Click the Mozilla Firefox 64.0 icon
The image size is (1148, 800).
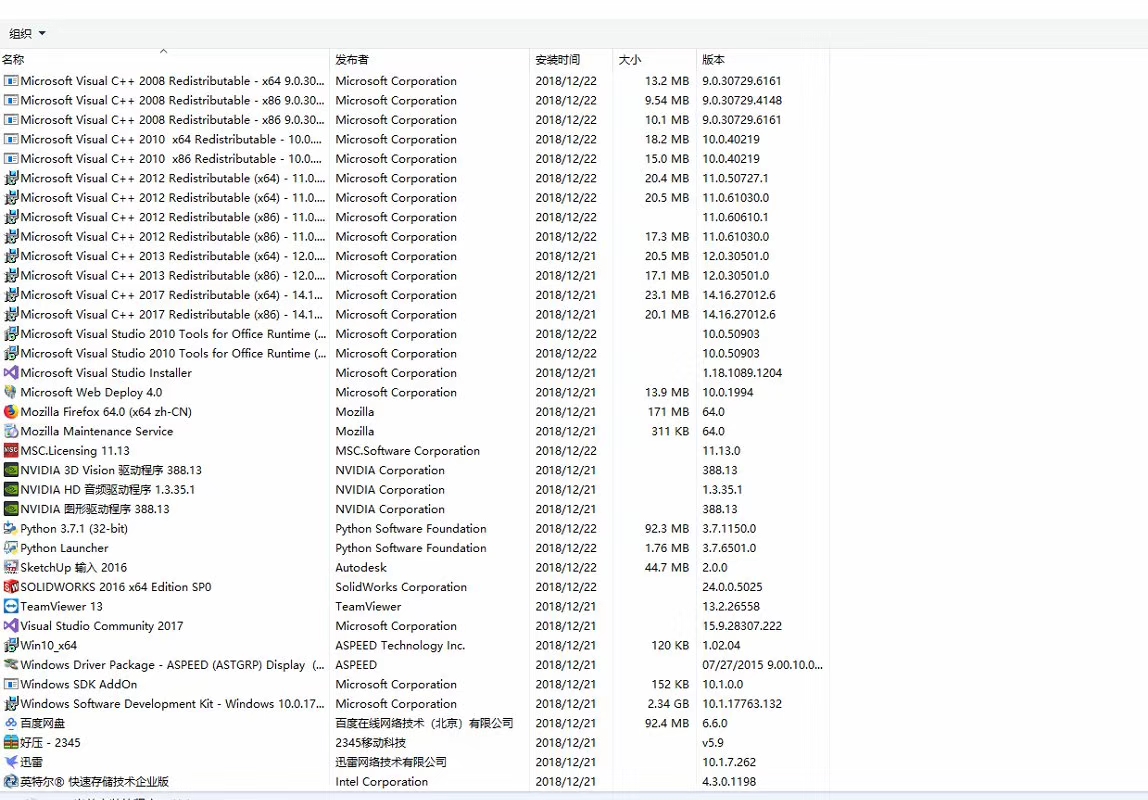11,412
